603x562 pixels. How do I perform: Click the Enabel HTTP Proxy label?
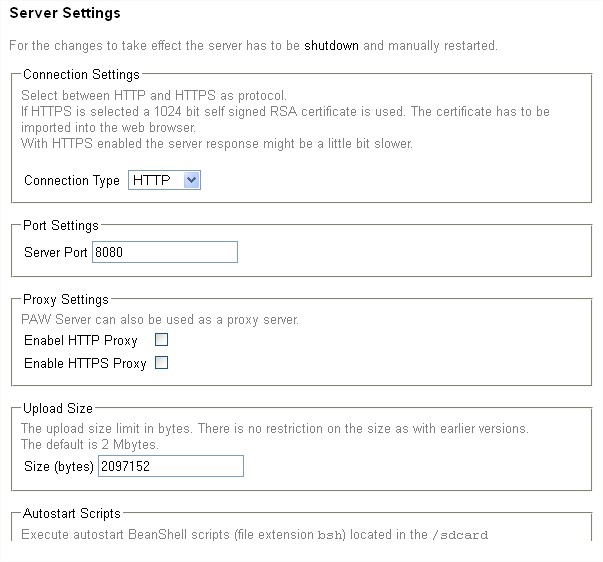point(81,341)
